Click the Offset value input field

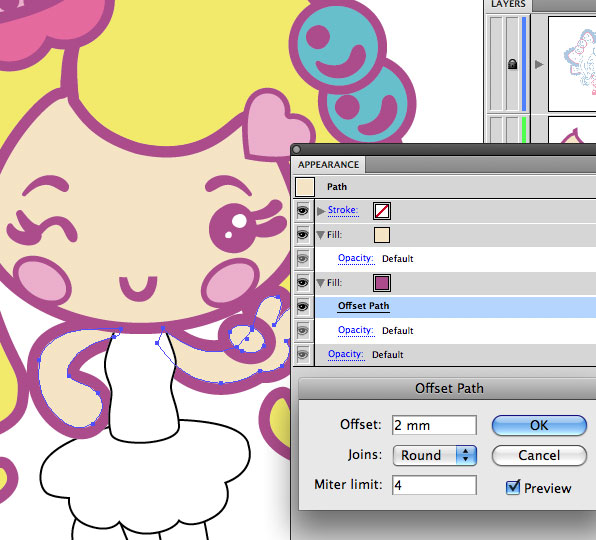[x=434, y=425]
